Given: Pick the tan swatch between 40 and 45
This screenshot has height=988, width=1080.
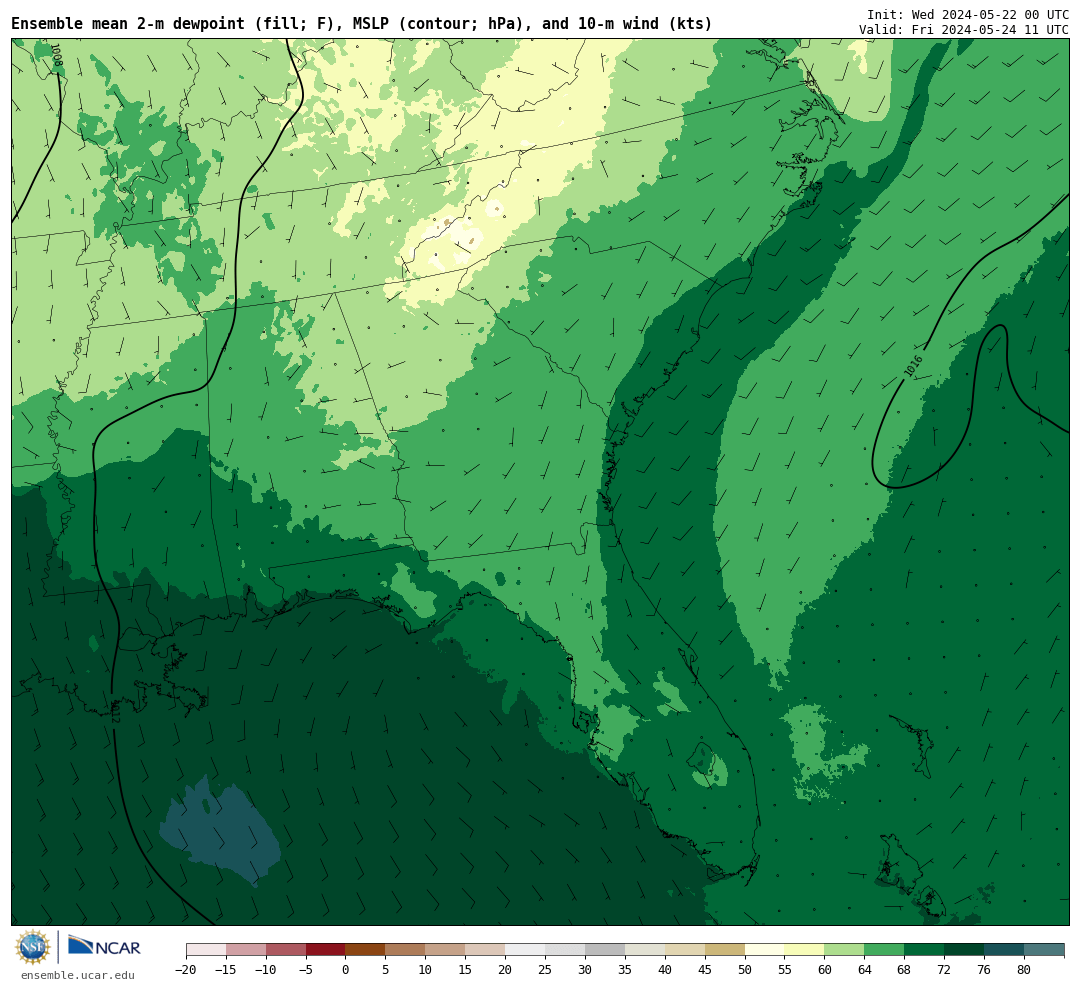Looking at the screenshot, I should tap(685, 949).
